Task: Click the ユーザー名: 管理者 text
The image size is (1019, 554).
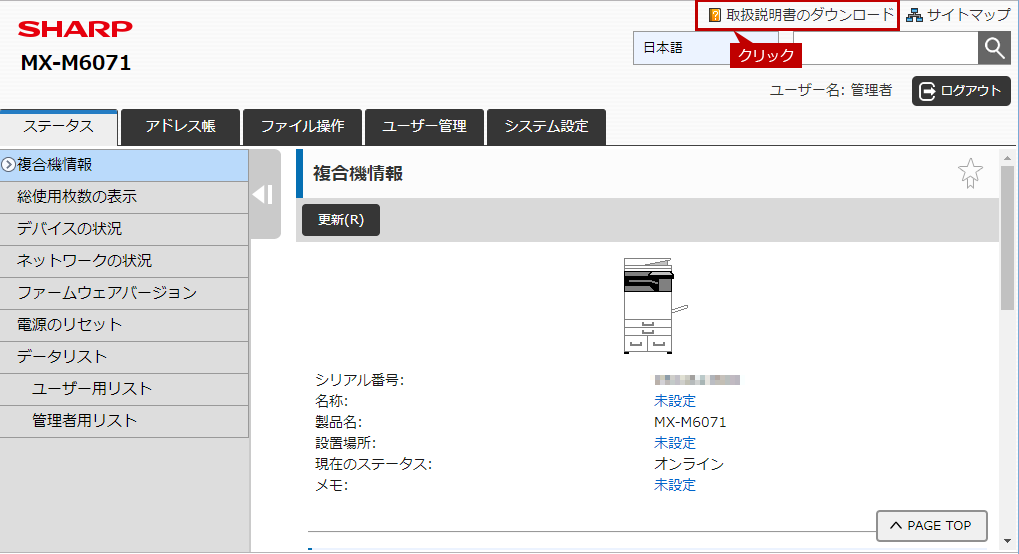Action: (831, 90)
